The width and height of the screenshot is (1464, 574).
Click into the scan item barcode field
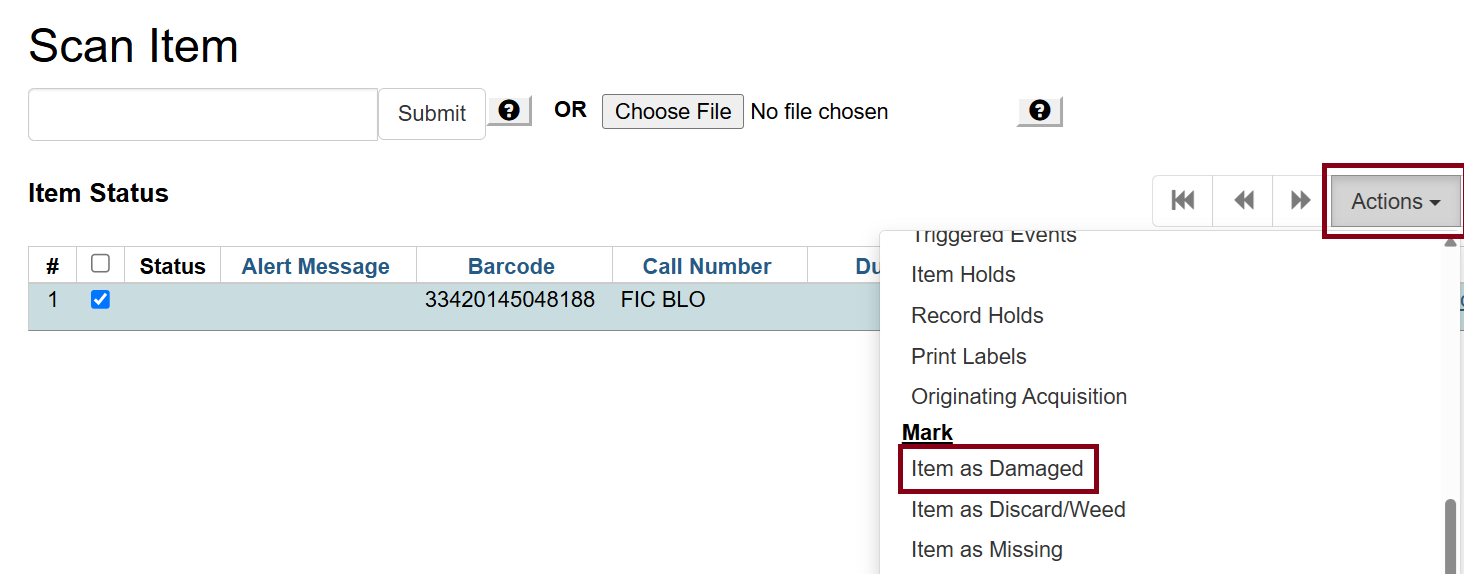tap(203, 114)
